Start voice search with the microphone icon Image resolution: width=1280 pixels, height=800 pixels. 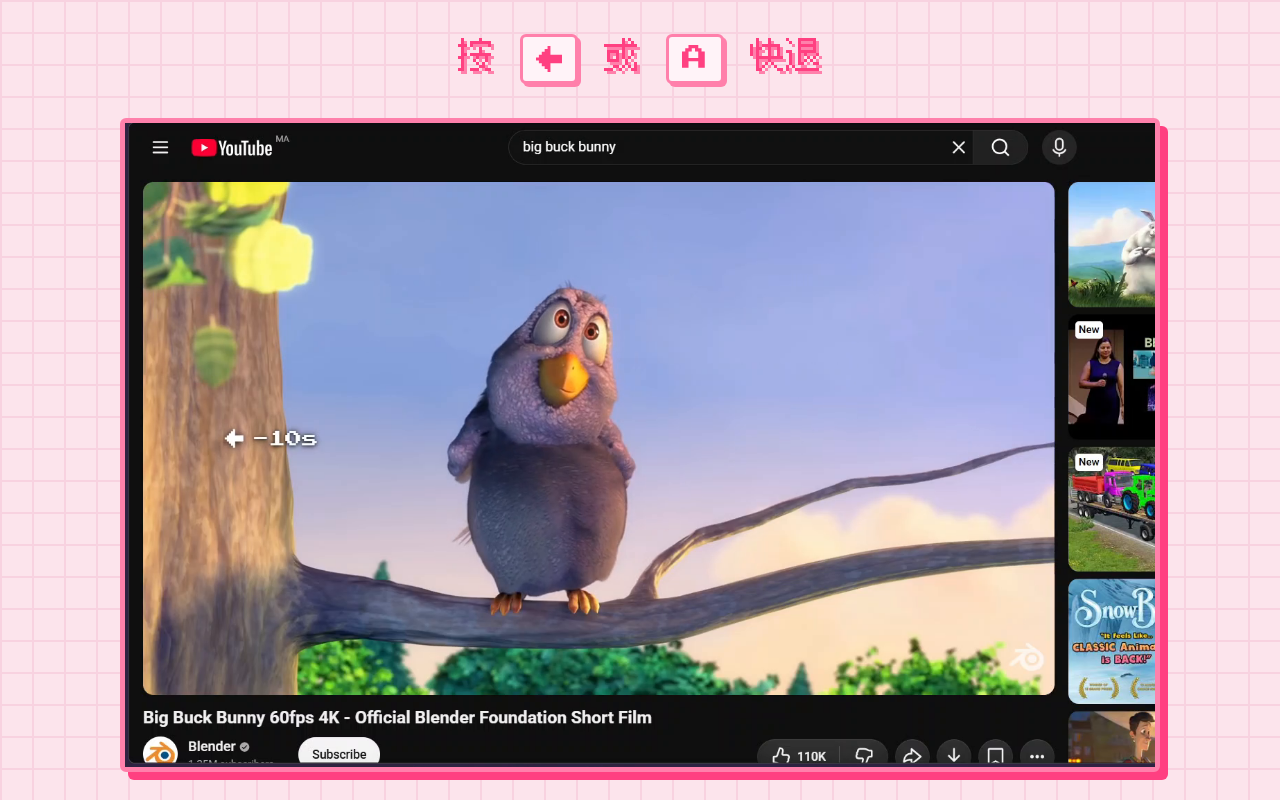[1059, 147]
